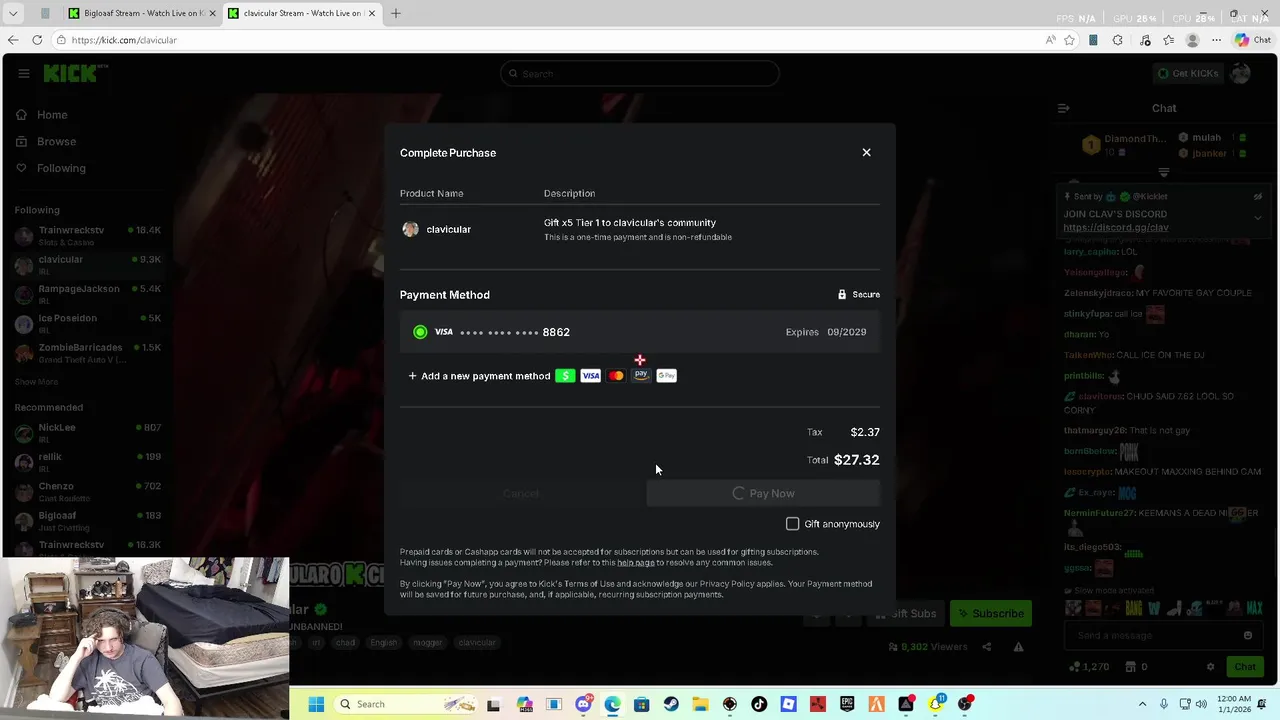Viewport: 1280px width, 720px height.
Task: Open NickLee recommended channel
Action: pyautogui.click(x=88, y=432)
